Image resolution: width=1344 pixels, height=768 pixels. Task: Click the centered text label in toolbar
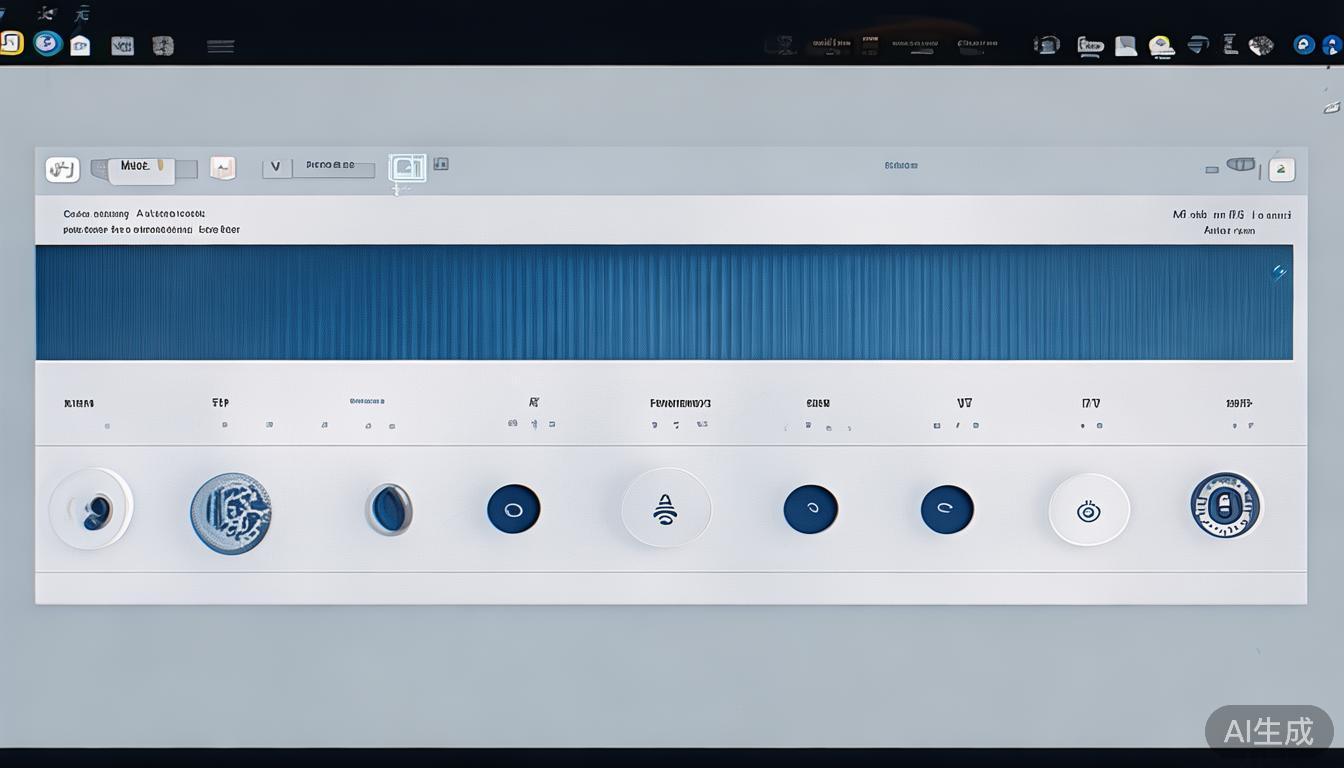(x=901, y=166)
